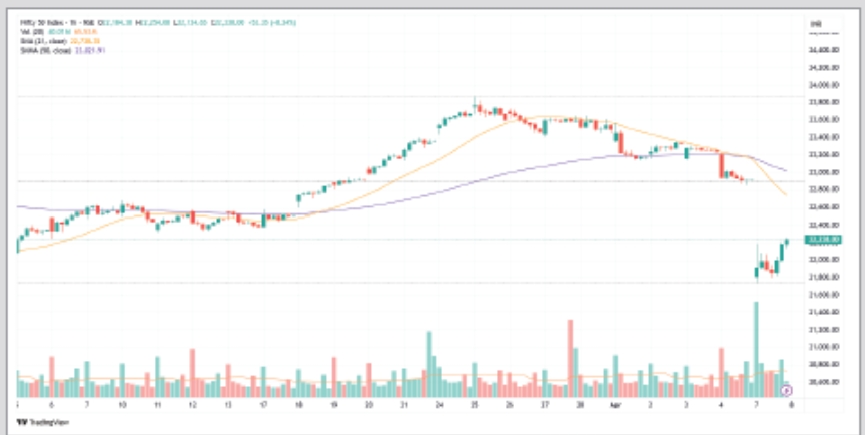Image resolution: width=865 pixels, height=435 pixels.
Task: Click the Apr label on the time axis
Action: point(615,405)
